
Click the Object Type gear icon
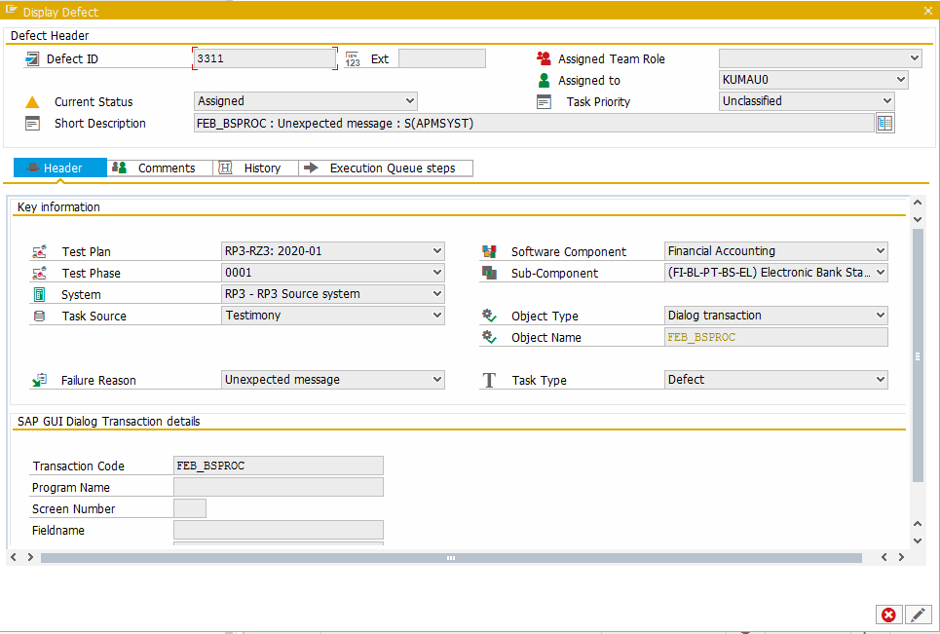pos(489,315)
